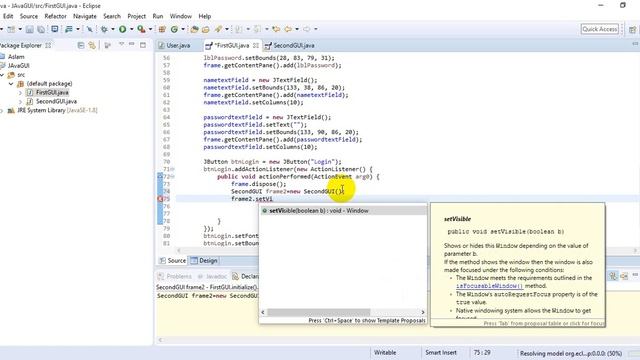Toggle Link with Editor in Package Explorer
This screenshot has height=360, width=640.
pyautogui.click(x=92, y=45)
